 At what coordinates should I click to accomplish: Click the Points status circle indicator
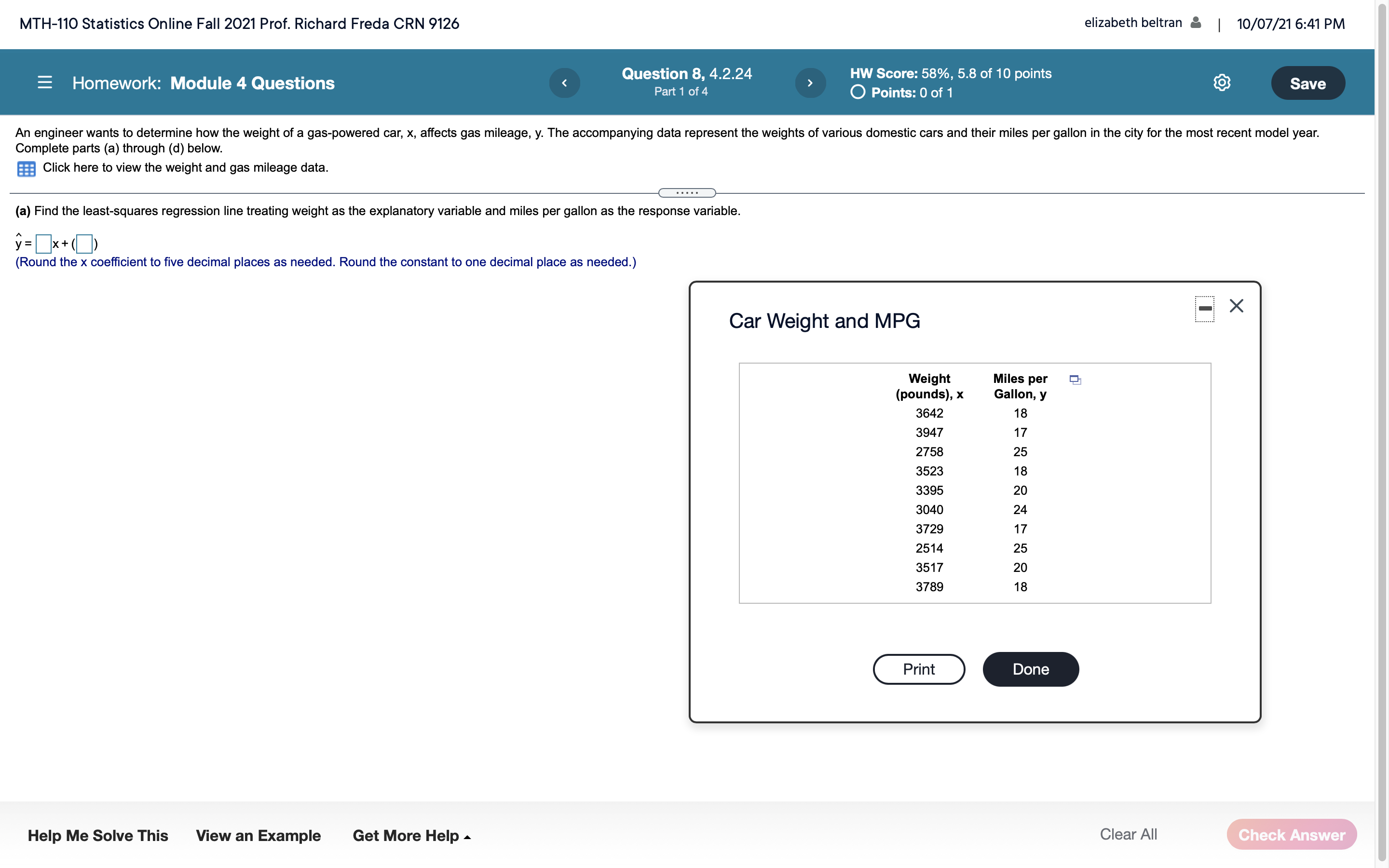pos(858,93)
